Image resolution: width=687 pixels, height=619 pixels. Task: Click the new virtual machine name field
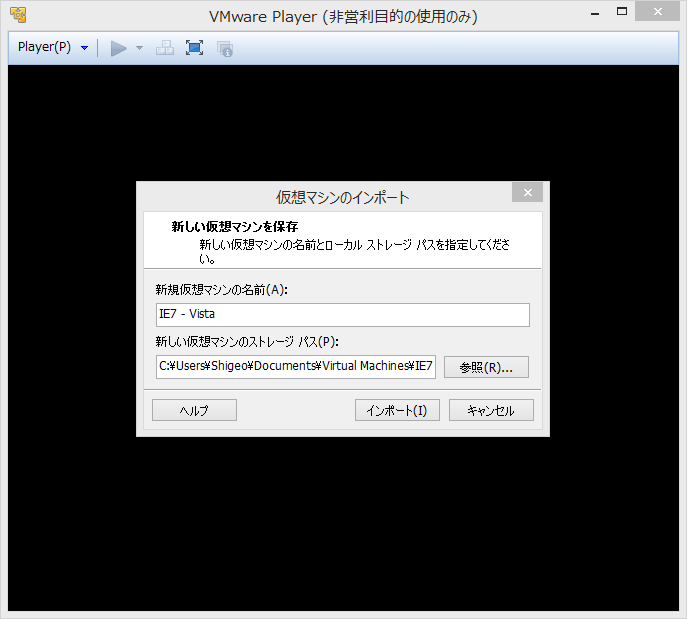click(343, 315)
